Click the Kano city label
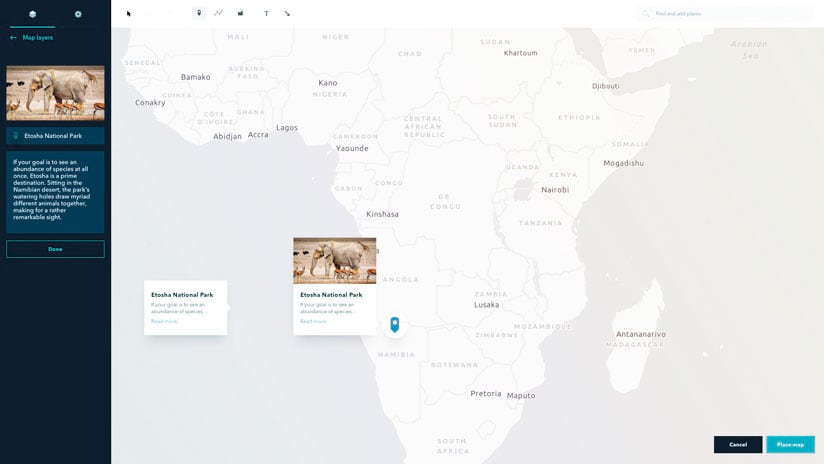Viewport: 824px width, 464px height. coord(327,83)
